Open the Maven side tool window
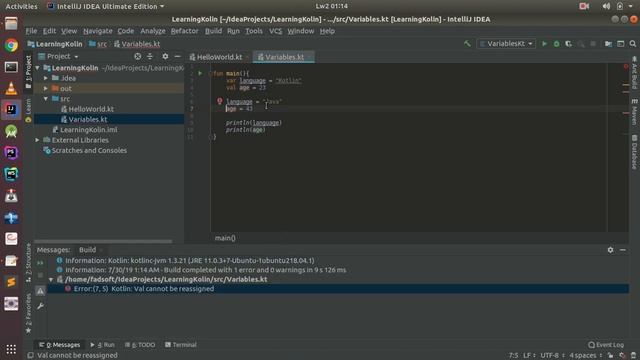 coord(634,112)
